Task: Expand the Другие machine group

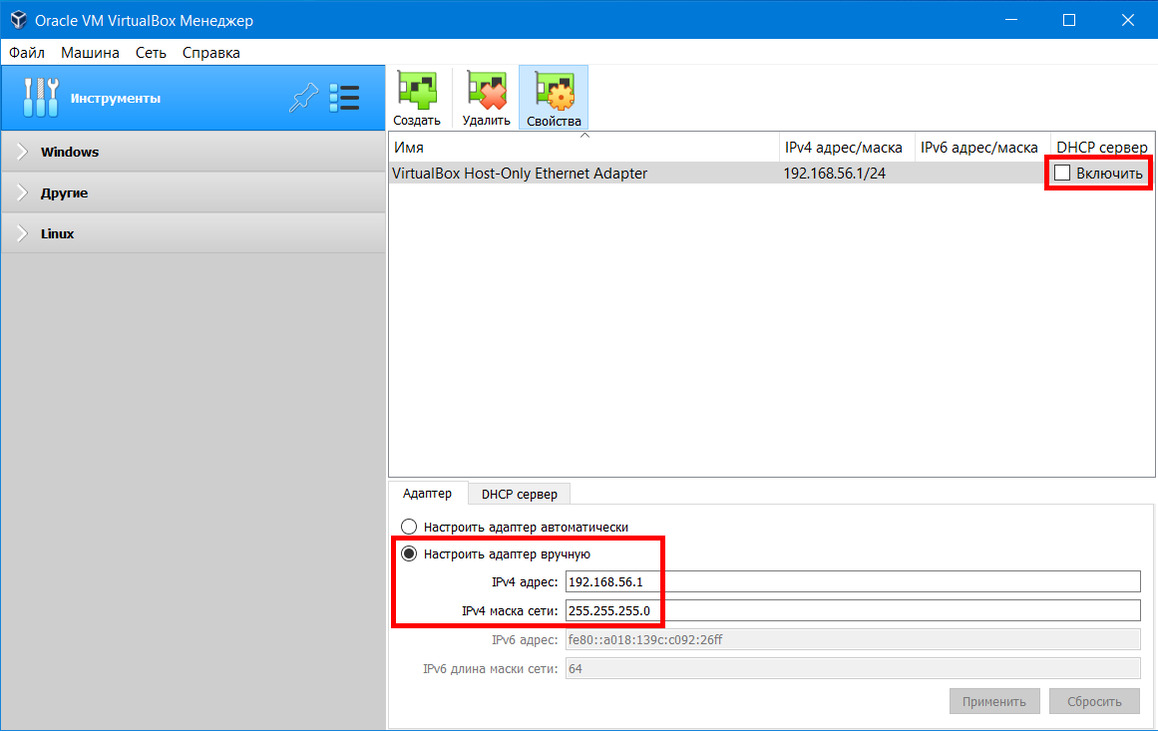Action: [x=193, y=193]
